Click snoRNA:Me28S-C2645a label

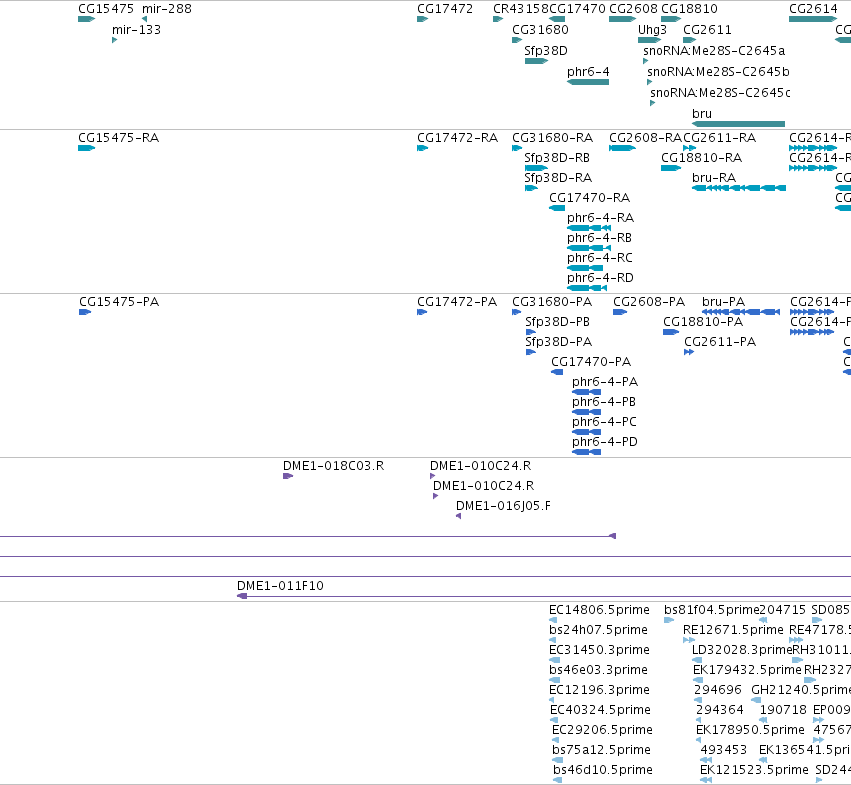[714, 51]
